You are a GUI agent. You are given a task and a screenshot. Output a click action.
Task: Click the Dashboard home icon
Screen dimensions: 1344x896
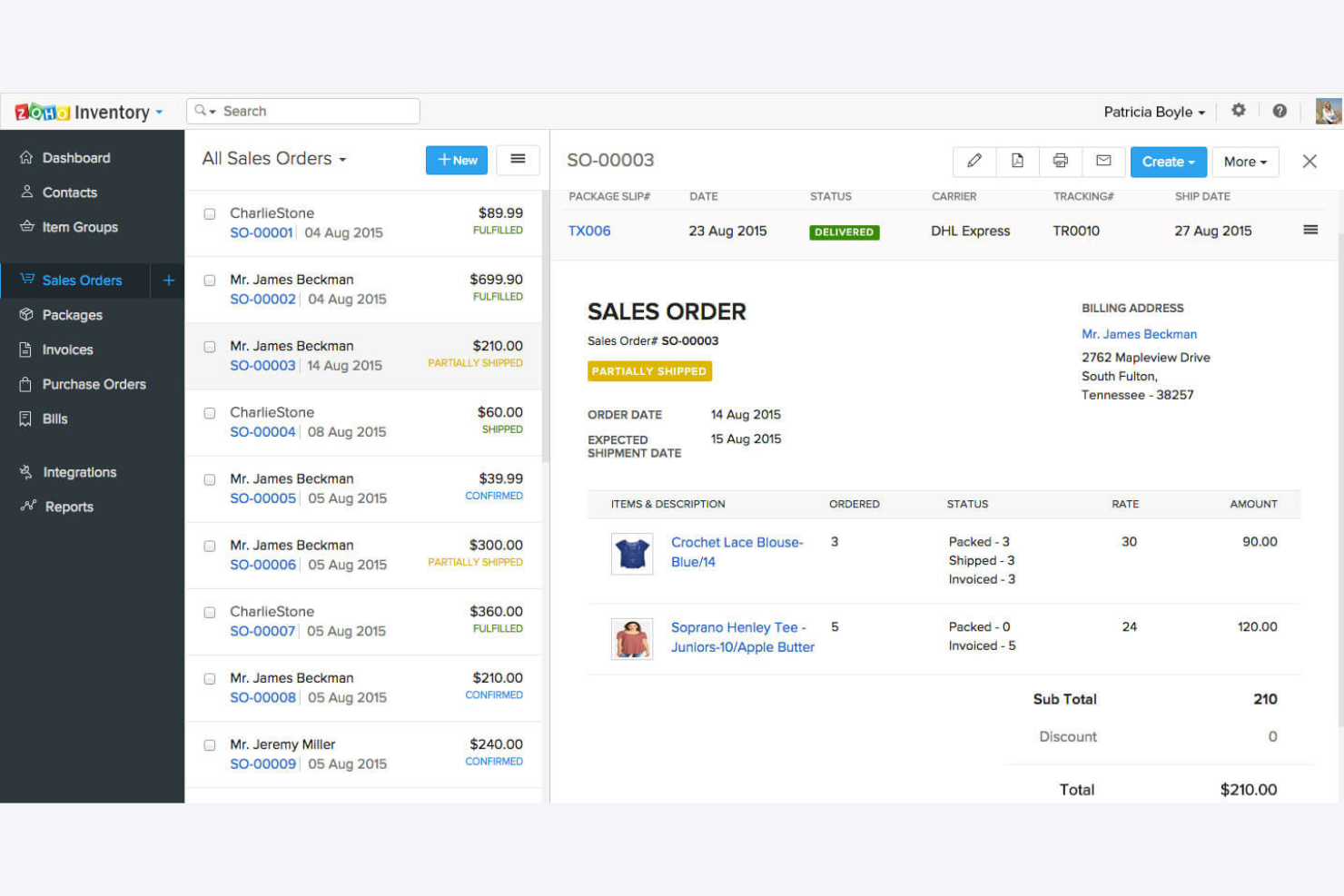(x=26, y=157)
